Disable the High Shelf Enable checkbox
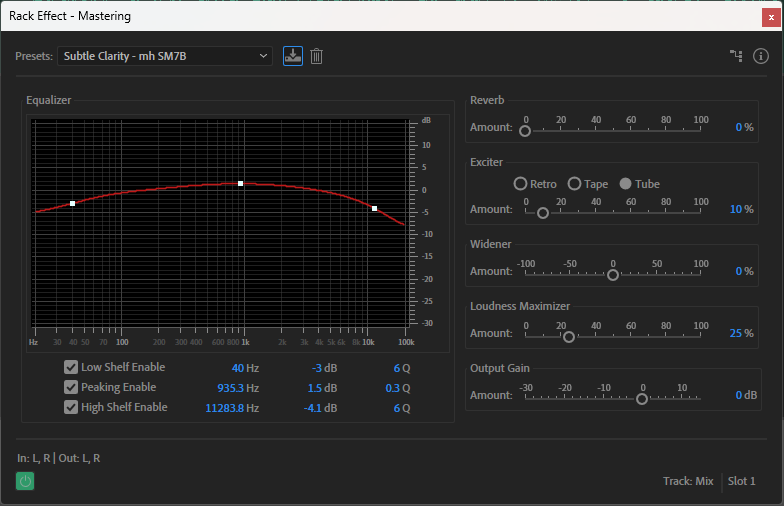784x506 pixels. click(71, 407)
